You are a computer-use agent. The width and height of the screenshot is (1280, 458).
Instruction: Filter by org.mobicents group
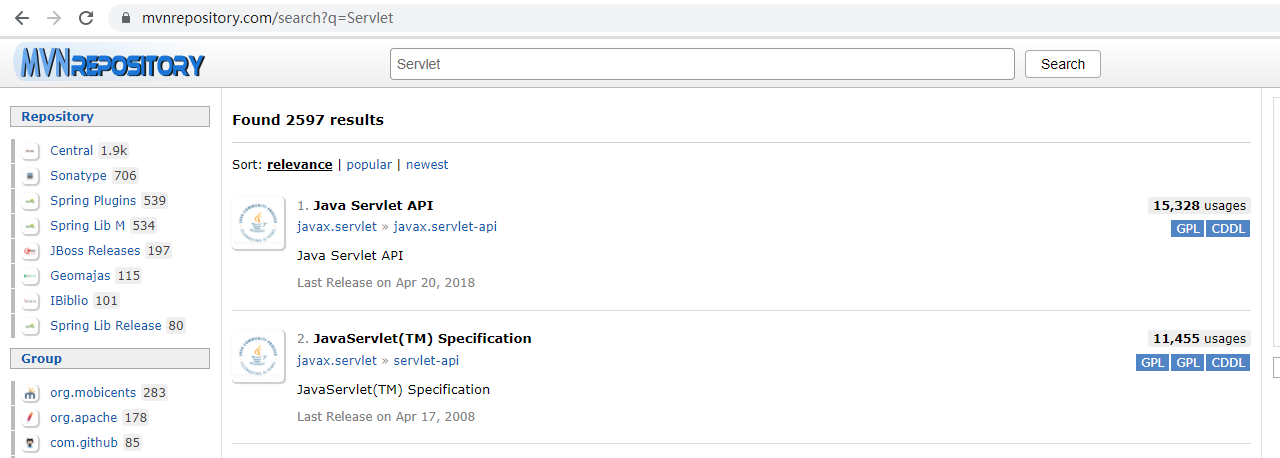[93, 392]
